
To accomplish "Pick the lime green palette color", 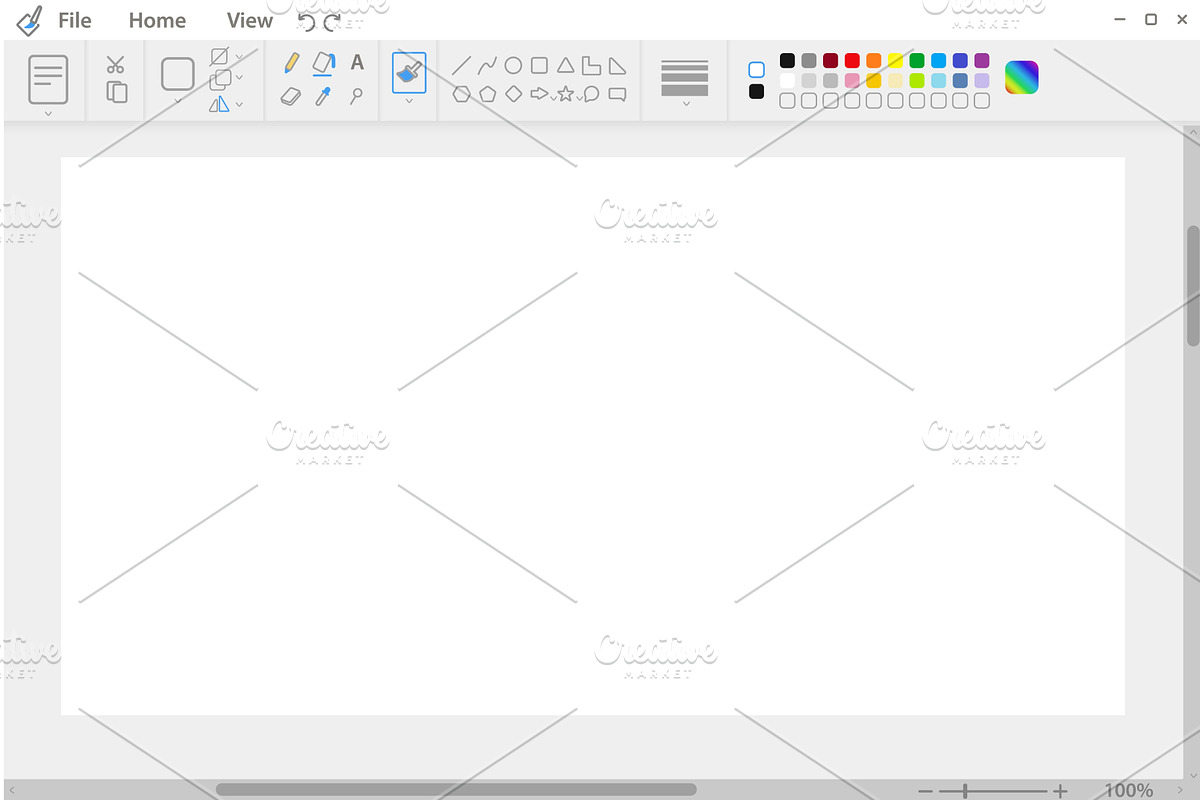I will (917, 81).
